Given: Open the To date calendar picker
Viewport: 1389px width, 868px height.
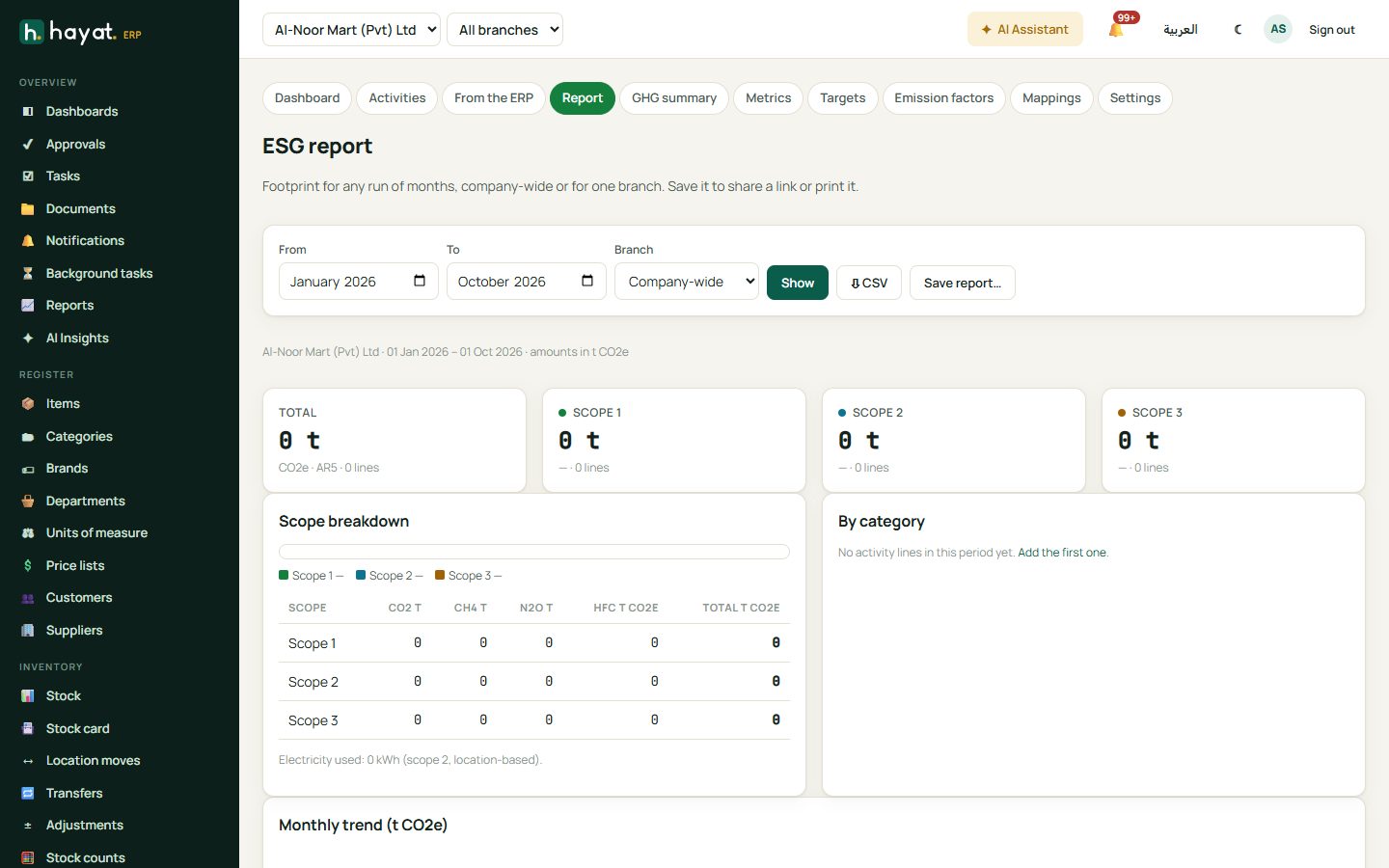Looking at the screenshot, I should click(x=587, y=282).
